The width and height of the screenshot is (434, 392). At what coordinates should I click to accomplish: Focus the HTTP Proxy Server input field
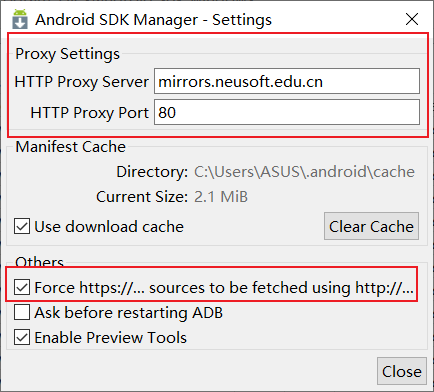(287, 81)
